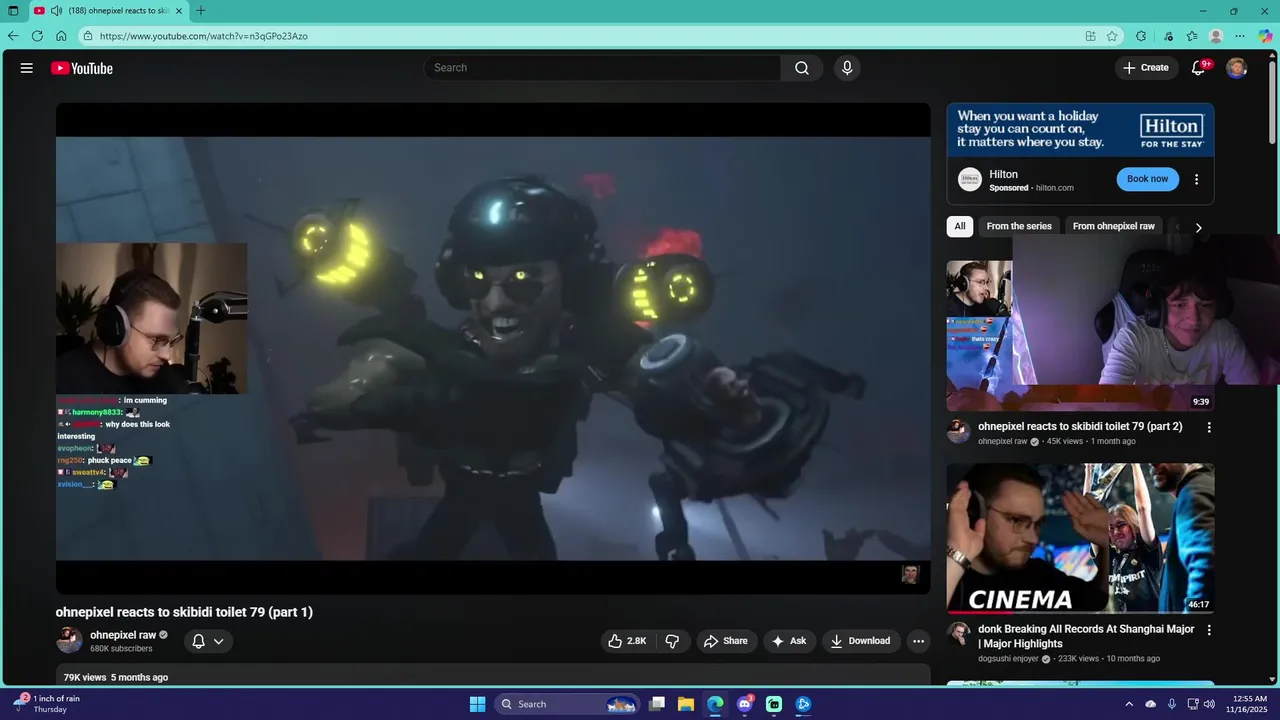Open donk CINEMA video thumbnail

click(1080, 538)
